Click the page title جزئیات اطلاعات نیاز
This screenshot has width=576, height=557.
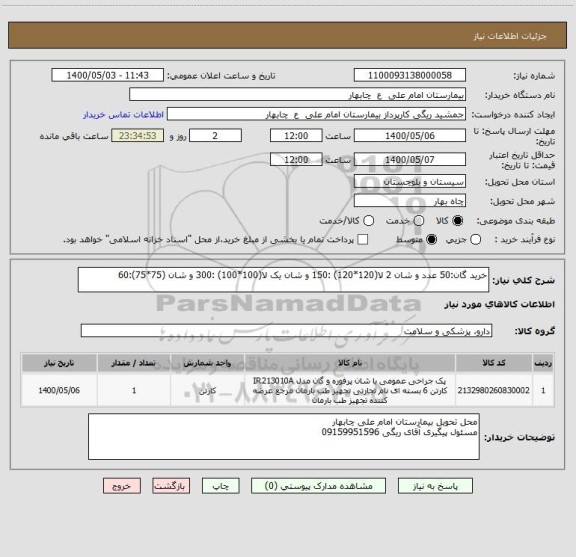510,36
